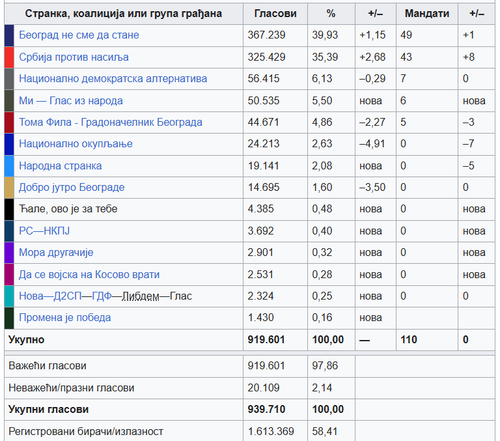Screen dimensions: 500x441
Task: Click the Странка, коалиција или група грађана header
Action: 123,14
